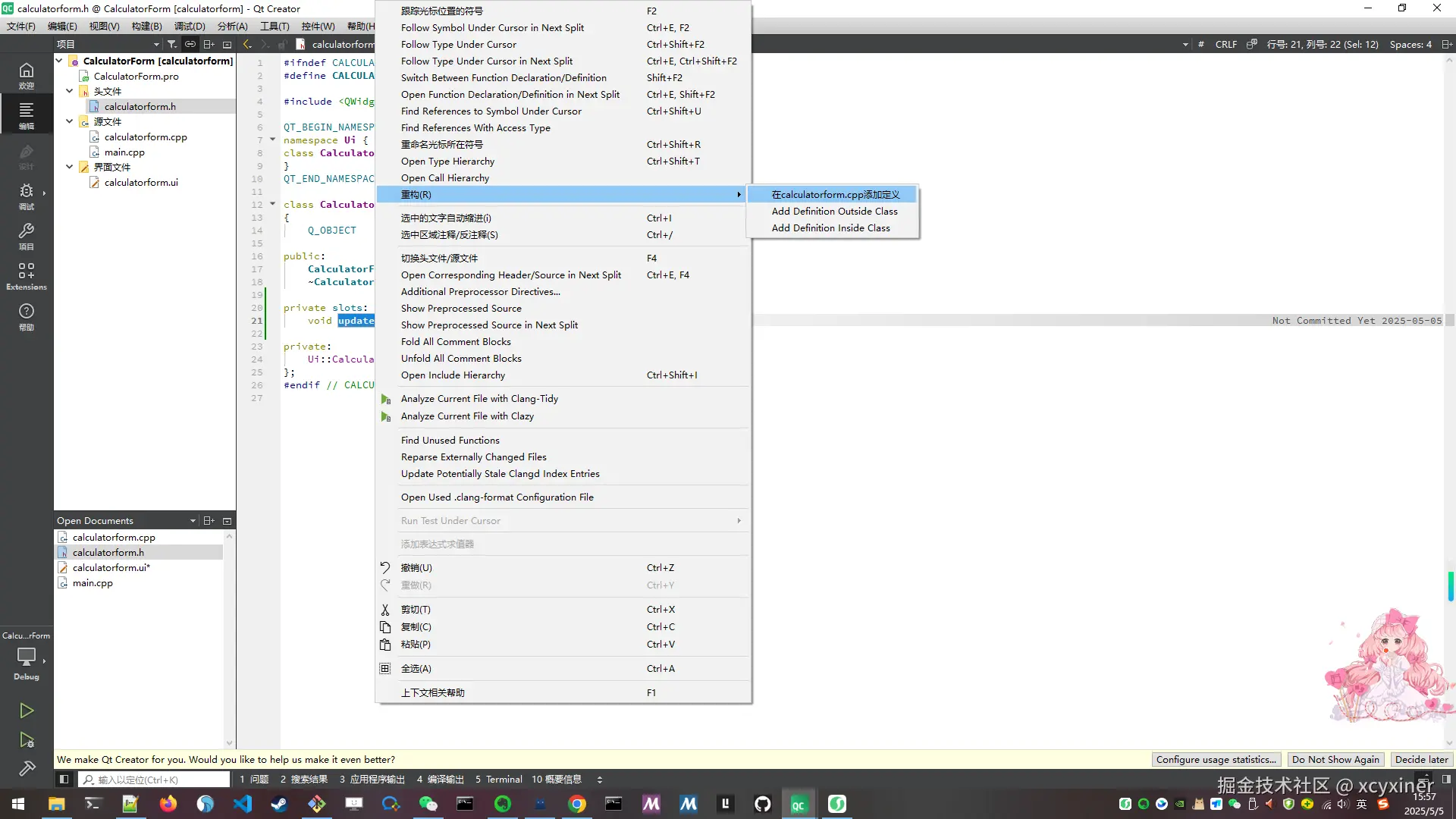Click Spaces: 4 indentation setting
This screenshot has height=819, width=1456.
[1410, 44]
